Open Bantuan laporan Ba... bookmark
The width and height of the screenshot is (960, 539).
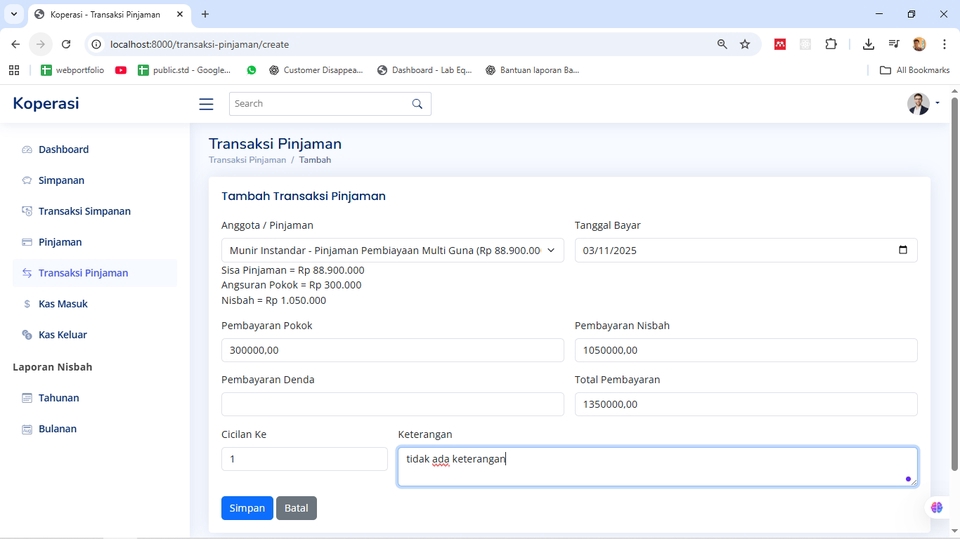tap(533, 70)
